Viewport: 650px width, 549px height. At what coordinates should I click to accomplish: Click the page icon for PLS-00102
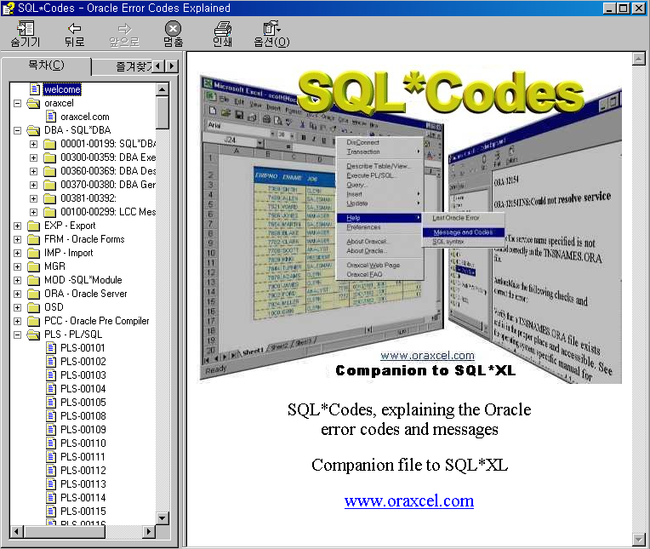(x=51, y=362)
